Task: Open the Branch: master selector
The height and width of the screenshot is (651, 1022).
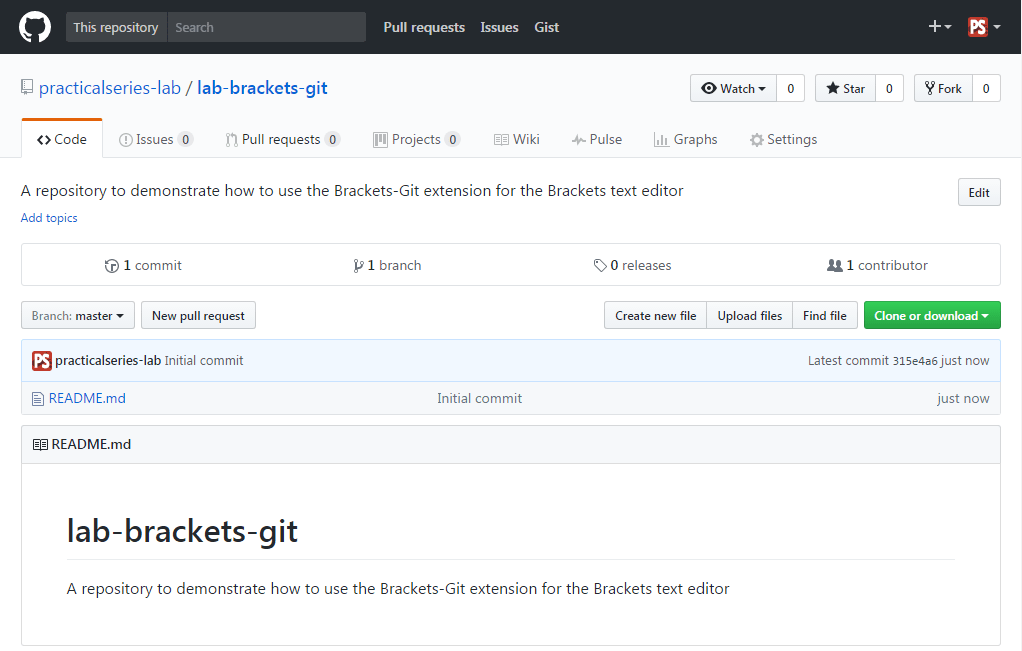Action: point(78,315)
